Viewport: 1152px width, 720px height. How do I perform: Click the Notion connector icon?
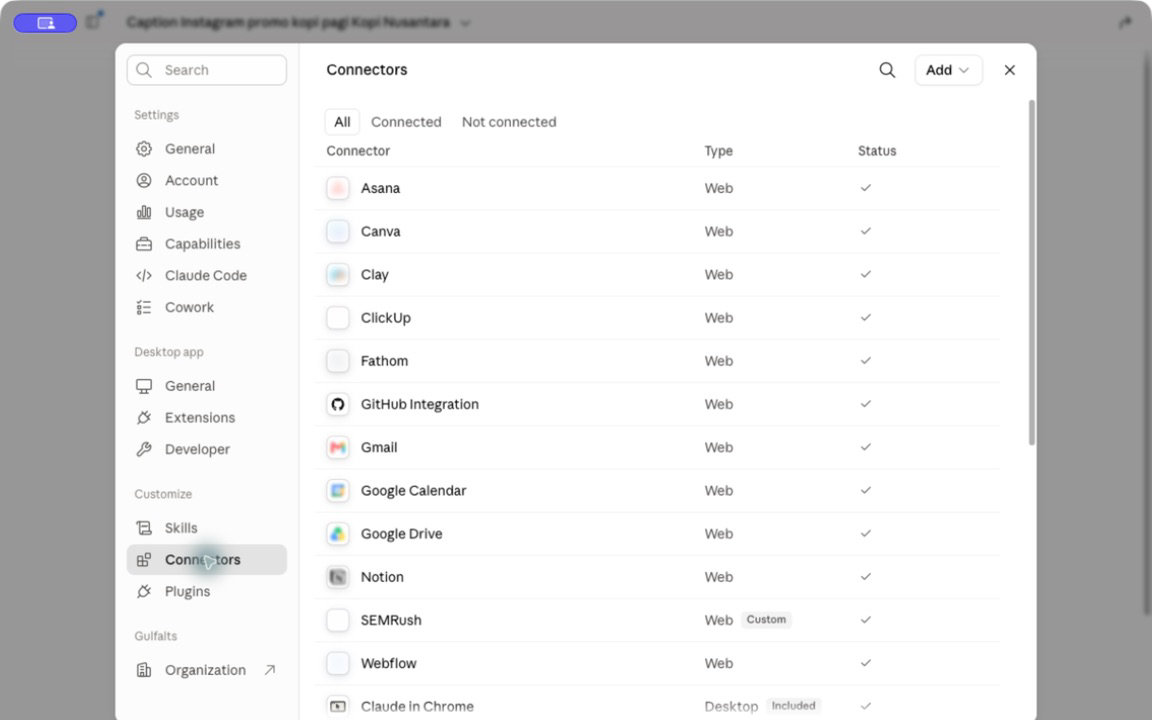[x=337, y=577]
